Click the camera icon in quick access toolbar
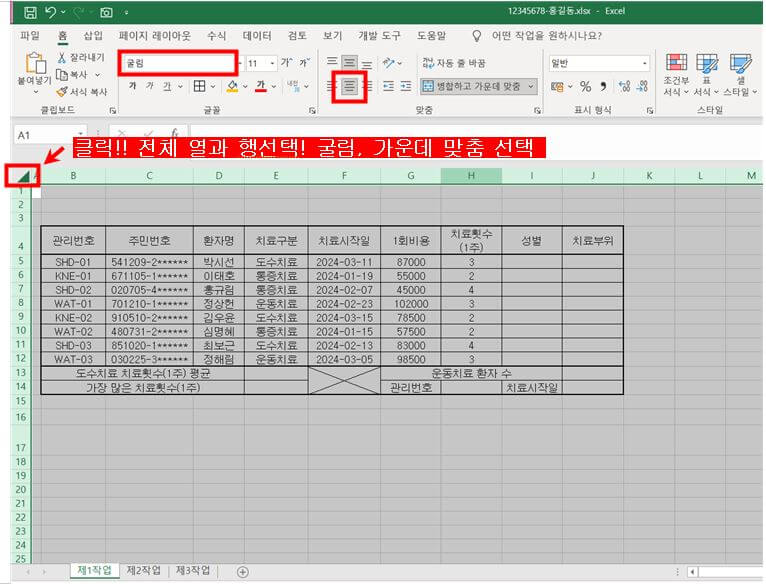This screenshot has height=584, width=766. (106, 12)
